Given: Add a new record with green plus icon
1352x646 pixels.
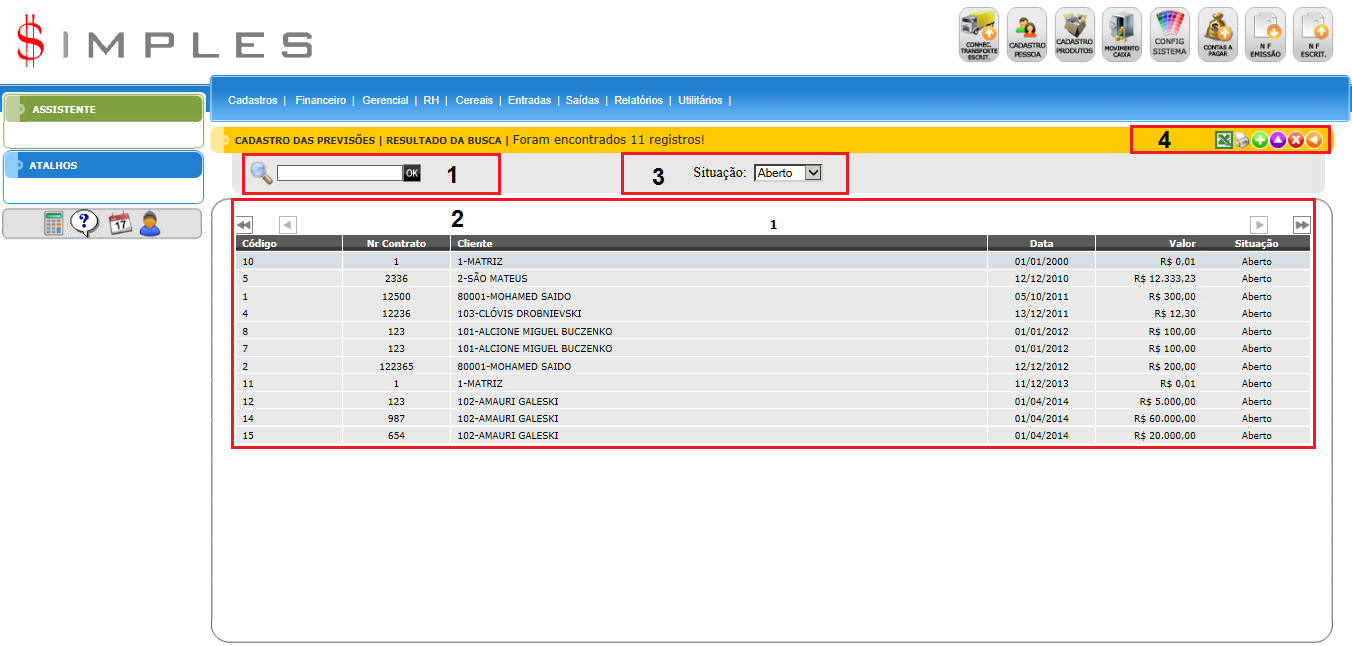Looking at the screenshot, I should pyautogui.click(x=1259, y=141).
